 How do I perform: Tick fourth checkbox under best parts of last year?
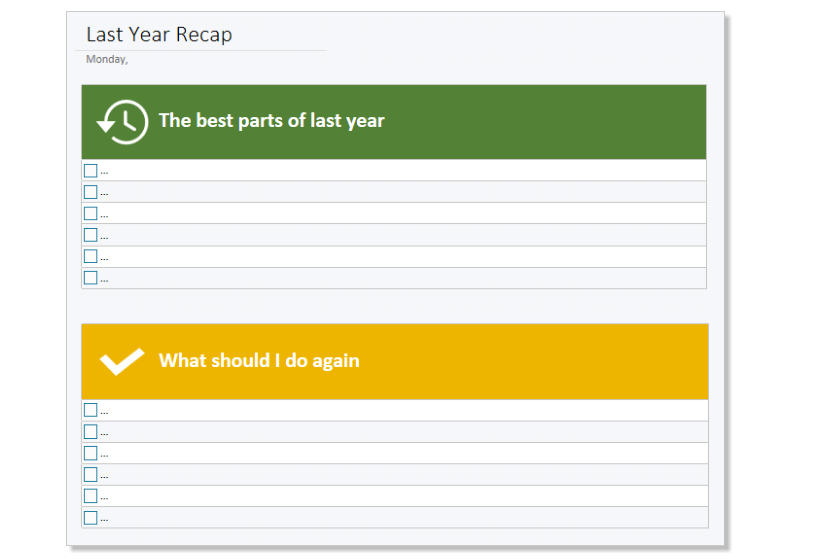click(x=90, y=235)
